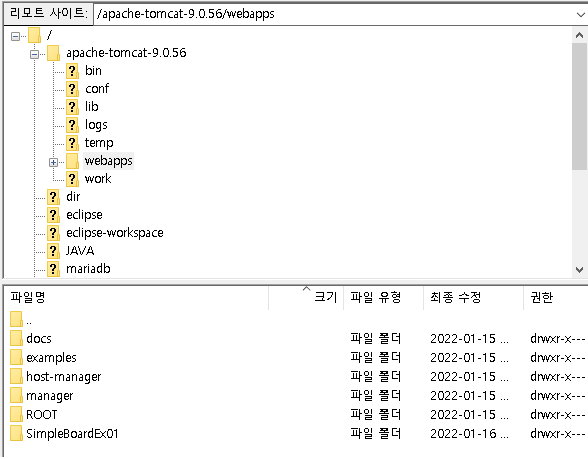Click the manager folder icon in file list
Image resolution: width=588 pixels, height=459 pixels.
coord(16,395)
